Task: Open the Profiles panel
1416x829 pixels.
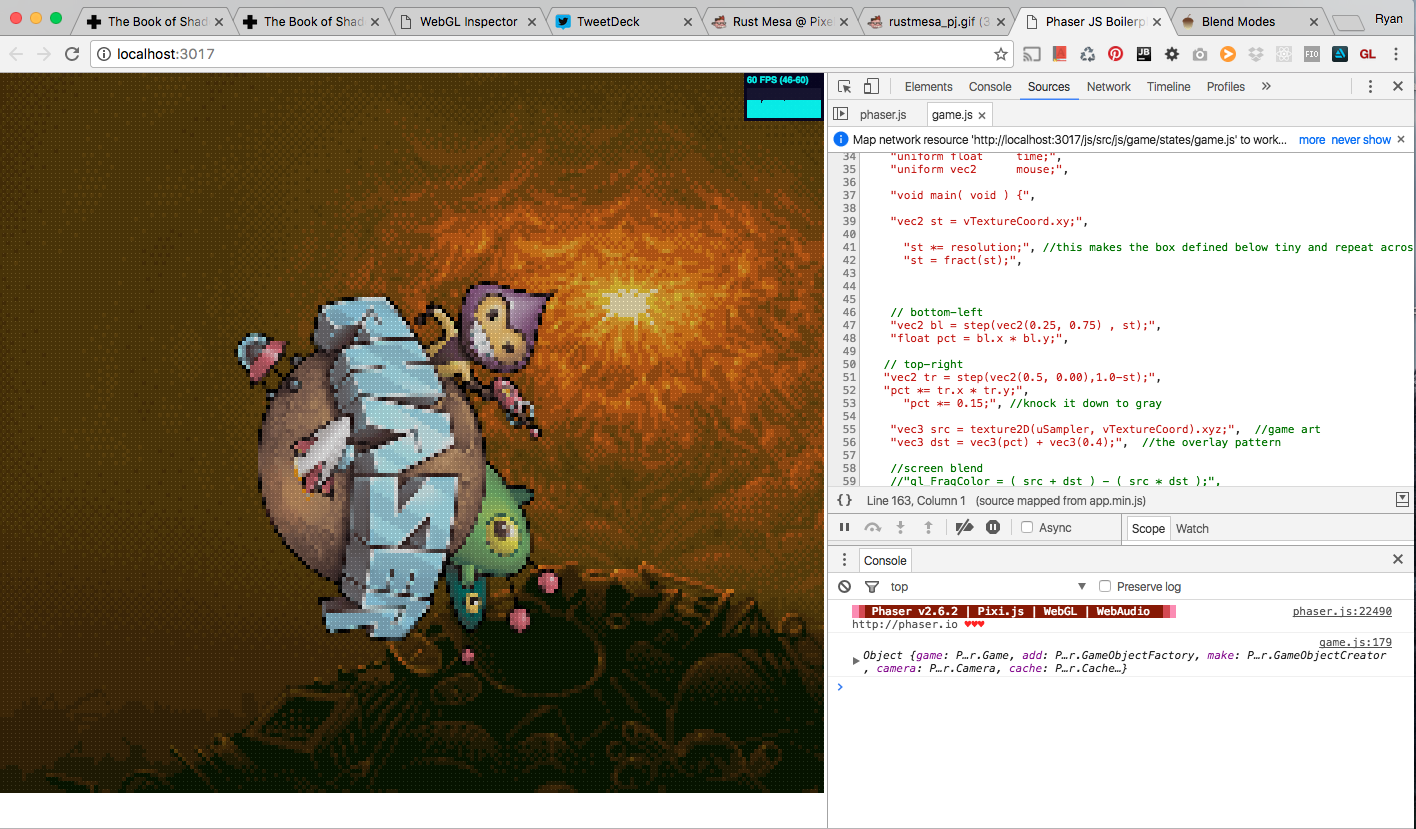Action: 1226,87
